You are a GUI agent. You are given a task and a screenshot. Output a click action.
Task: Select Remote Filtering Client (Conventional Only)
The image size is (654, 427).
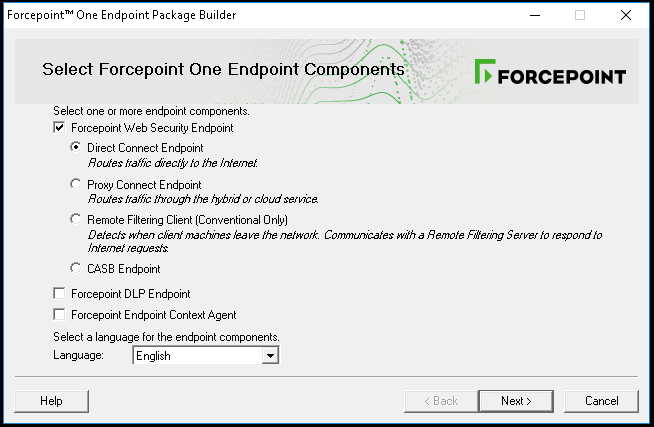click(76, 219)
